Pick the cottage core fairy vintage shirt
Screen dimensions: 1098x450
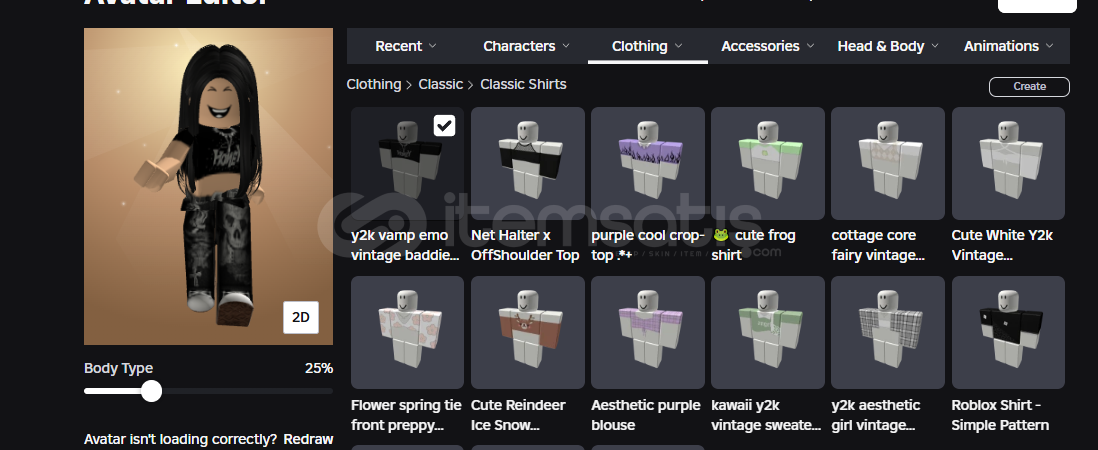click(888, 164)
